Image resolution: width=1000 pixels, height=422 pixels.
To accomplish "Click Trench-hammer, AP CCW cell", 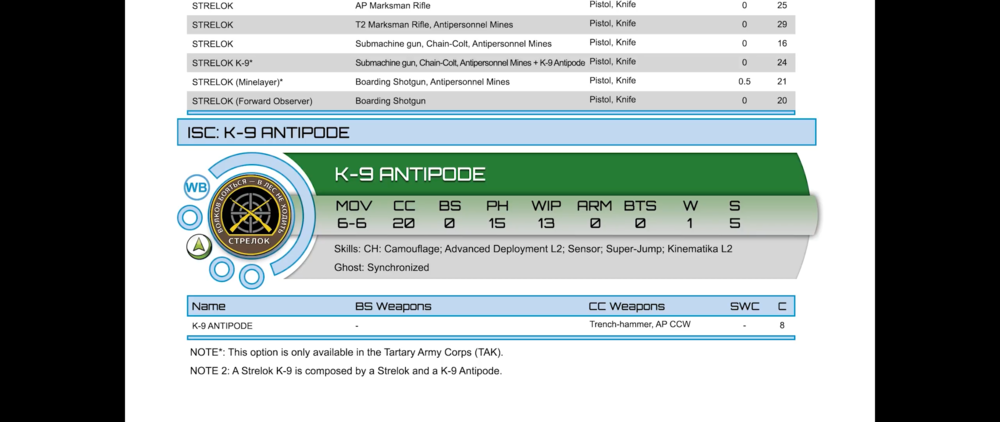I will pyautogui.click(x=640, y=324).
